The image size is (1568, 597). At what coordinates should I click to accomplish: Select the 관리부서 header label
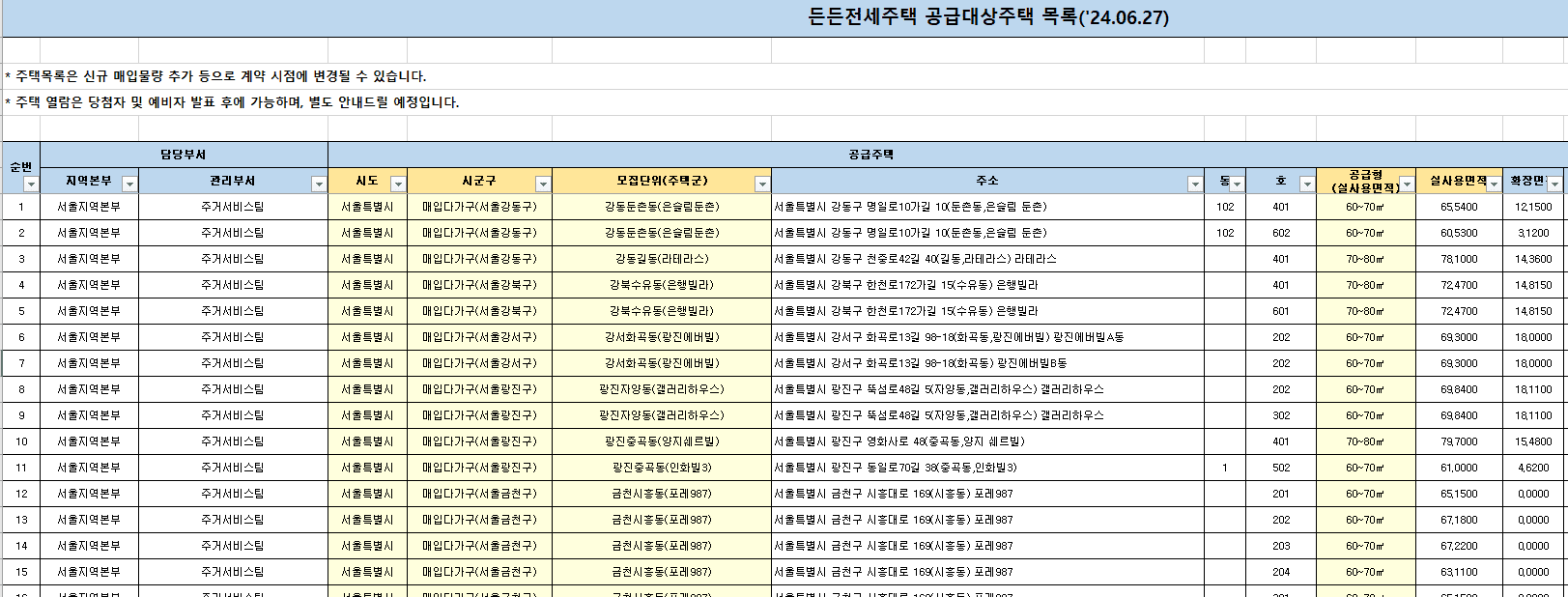tap(232, 181)
